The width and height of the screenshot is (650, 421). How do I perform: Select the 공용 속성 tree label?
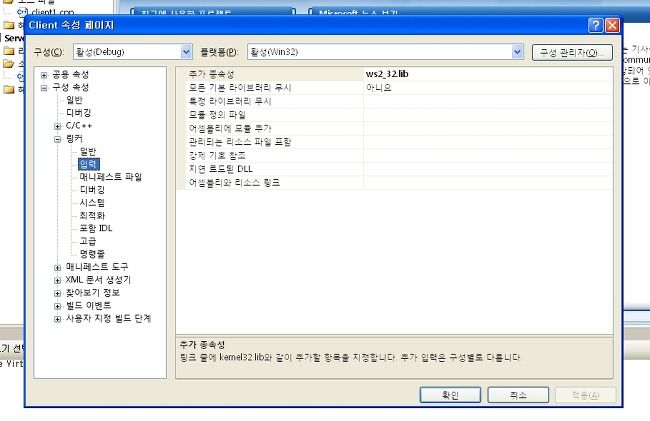pyautogui.click(x=70, y=75)
